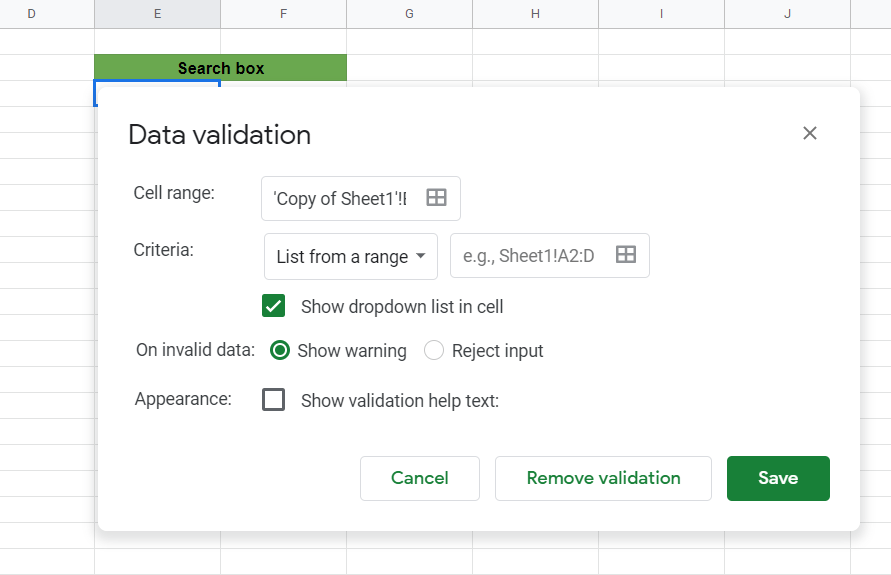This screenshot has height=575, width=891.
Task: Click the Cancel button
Action: [419, 478]
